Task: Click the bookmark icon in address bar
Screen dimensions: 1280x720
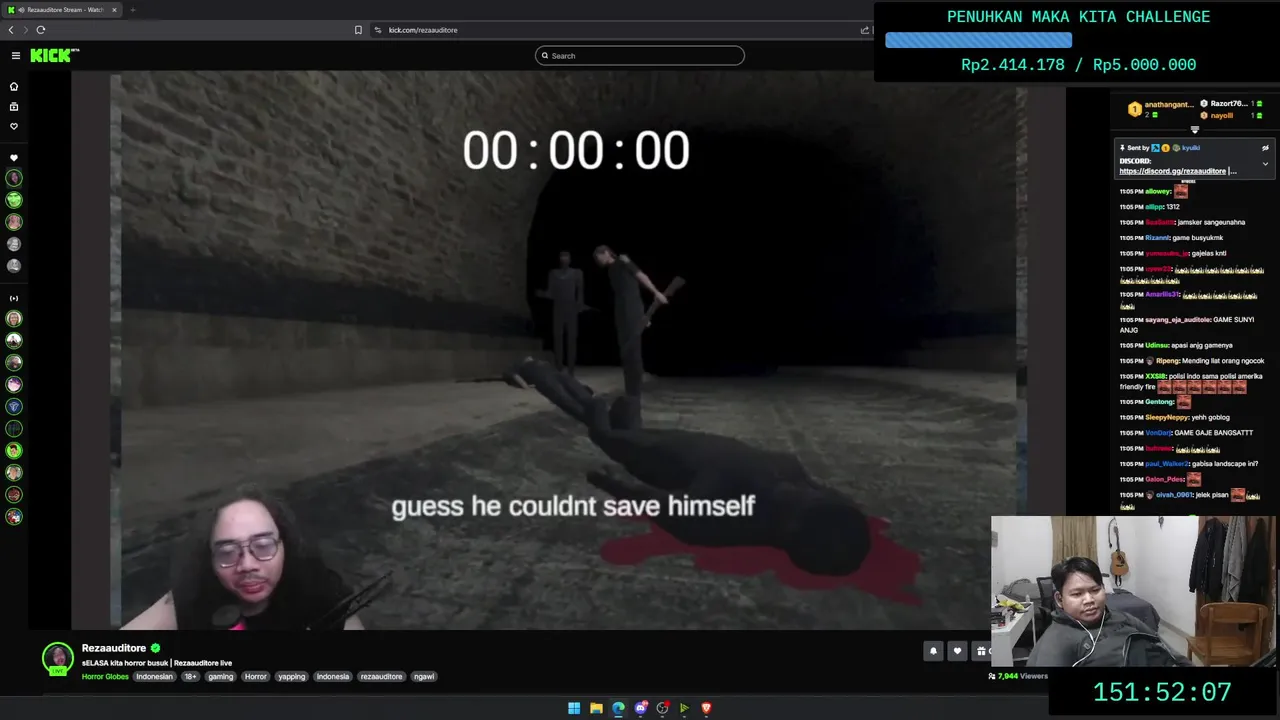Action: click(358, 30)
